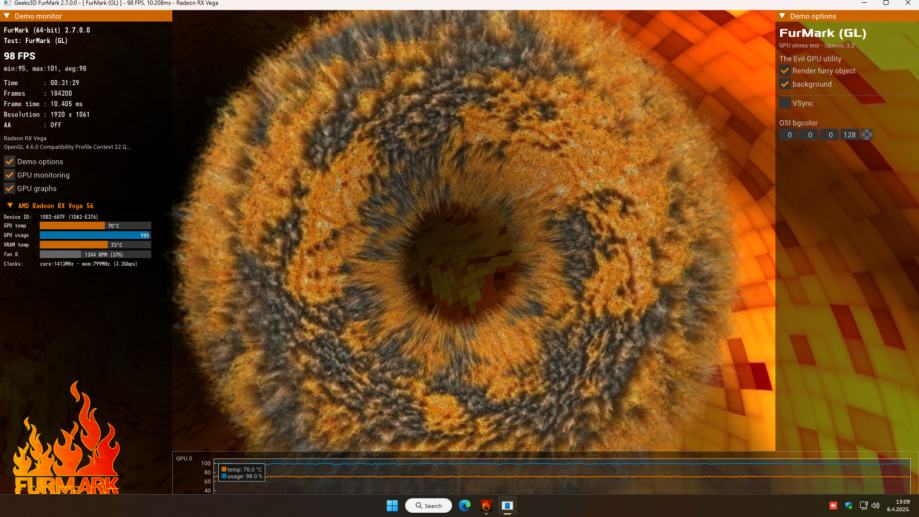The image size is (919, 517).
Task: Click the 98 FPS readout
Action: (x=19, y=56)
